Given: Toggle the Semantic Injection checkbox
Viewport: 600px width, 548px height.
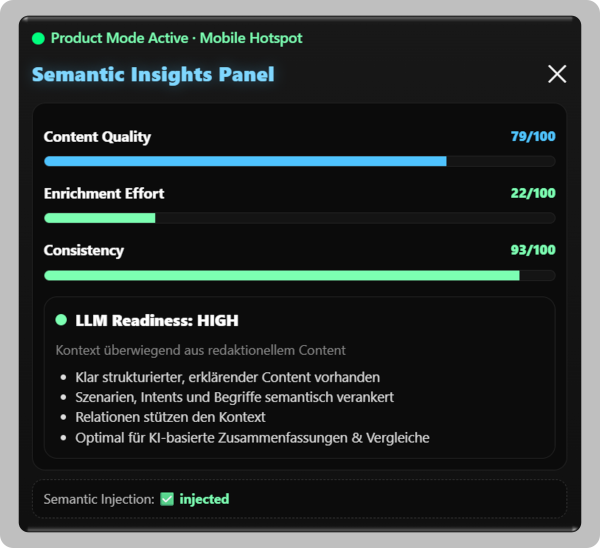Looking at the screenshot, I should 167,498.
